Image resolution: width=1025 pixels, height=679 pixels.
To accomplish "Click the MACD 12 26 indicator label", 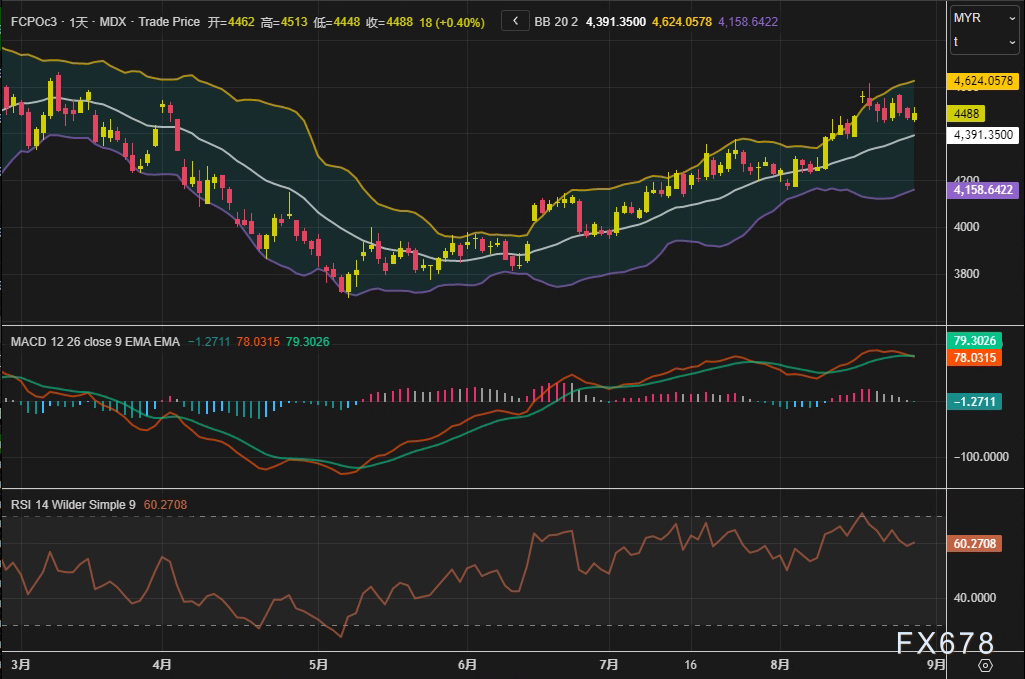I will coord(95,341).
